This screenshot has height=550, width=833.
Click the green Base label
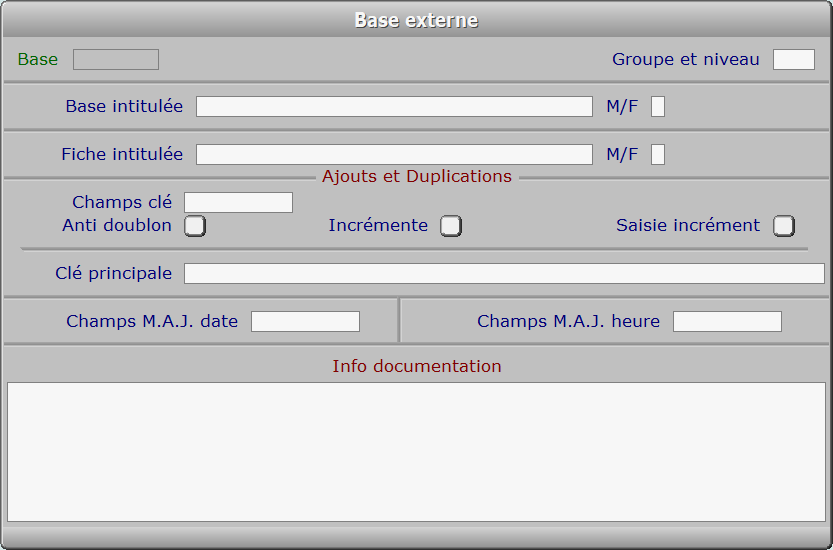click(38, 59)
